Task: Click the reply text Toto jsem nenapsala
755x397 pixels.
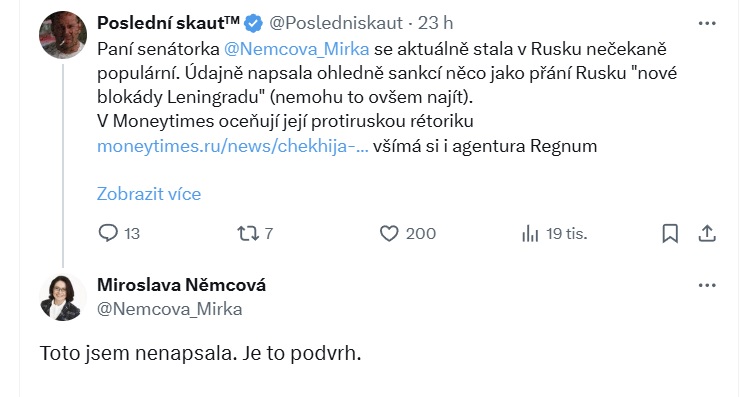Action: pos(138,353)
